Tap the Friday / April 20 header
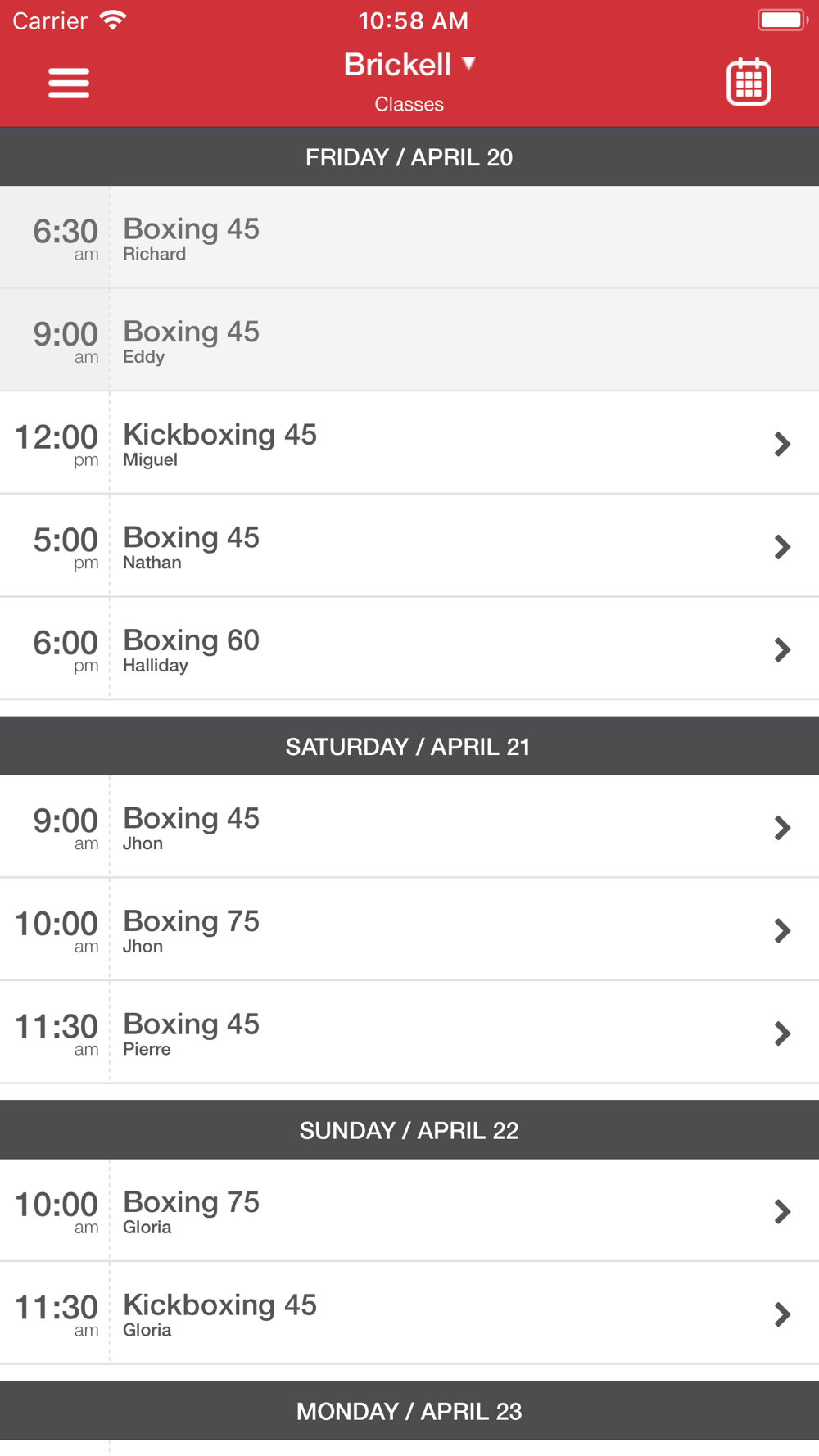 409,157
